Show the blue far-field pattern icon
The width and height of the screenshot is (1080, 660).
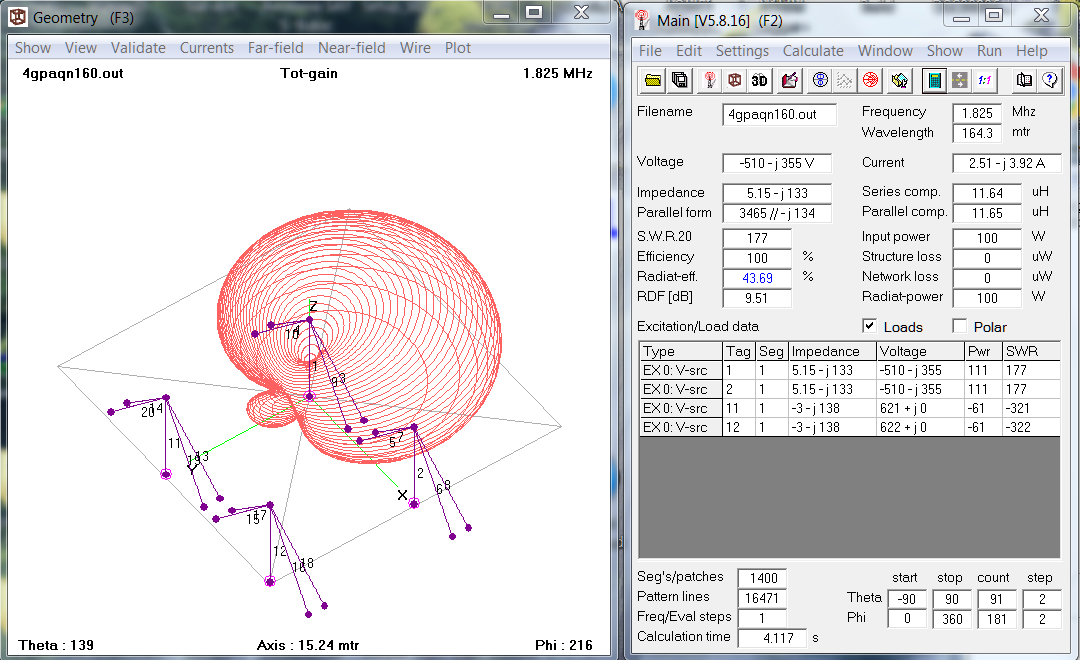tap(820, 81)
